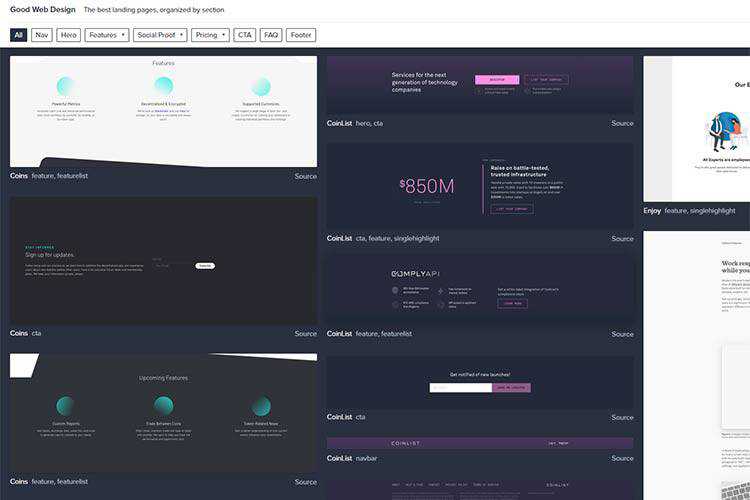Click the Good Web Design site title
This screenshot has width=750, height=500.
point(41,10)
